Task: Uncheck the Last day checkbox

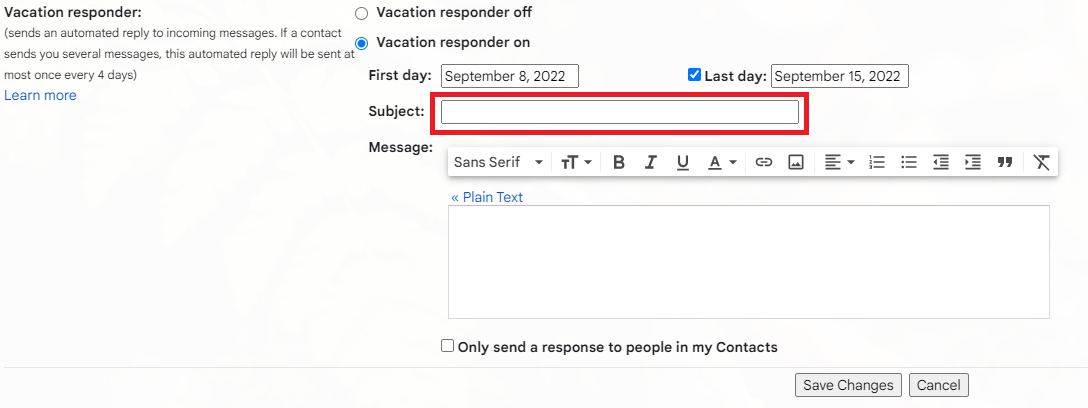Action: [694, 75]
